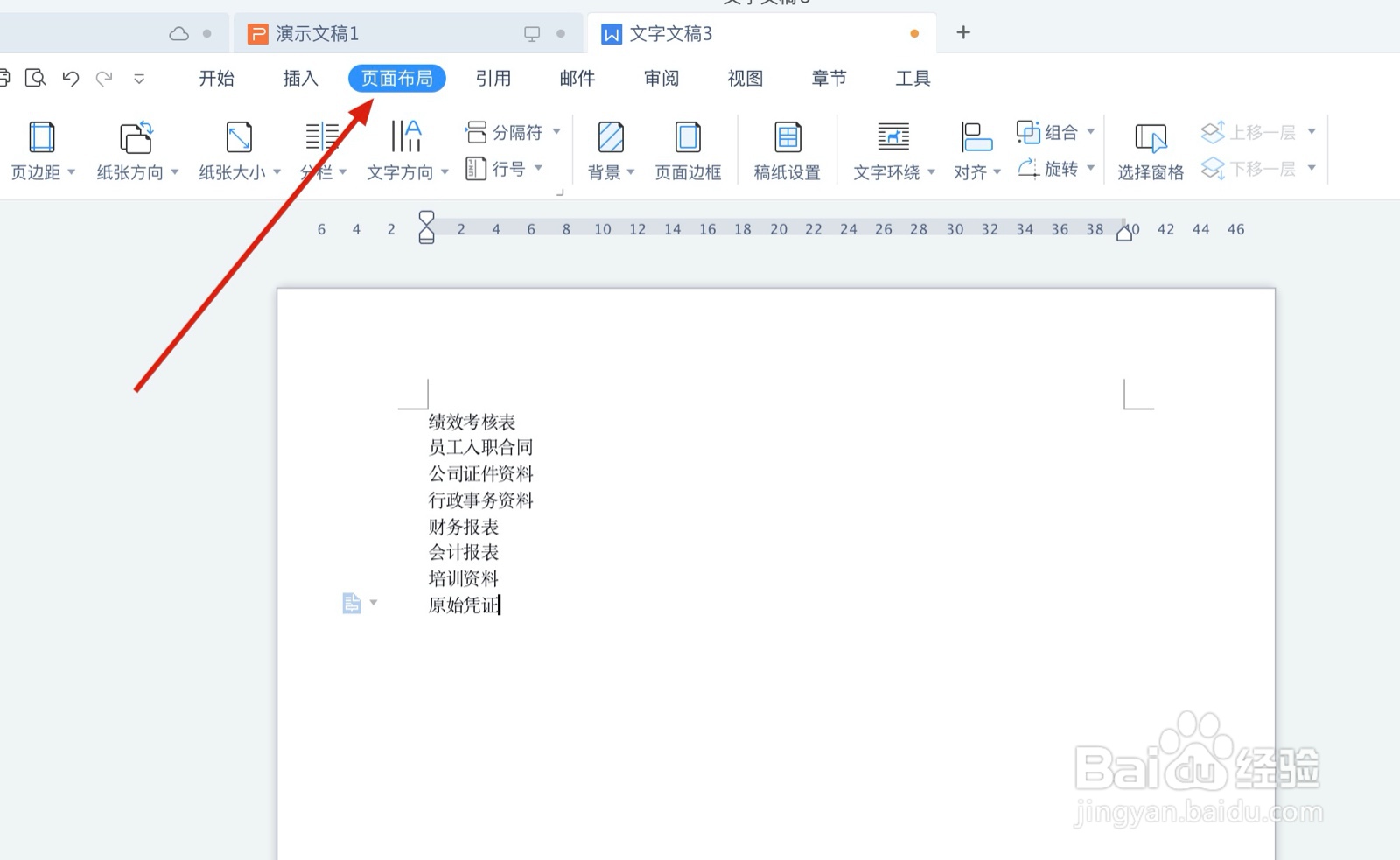Click bring forward (上移一层) icon
The width and height of the screenshot is (1400, 860).
click(1213, 132)
